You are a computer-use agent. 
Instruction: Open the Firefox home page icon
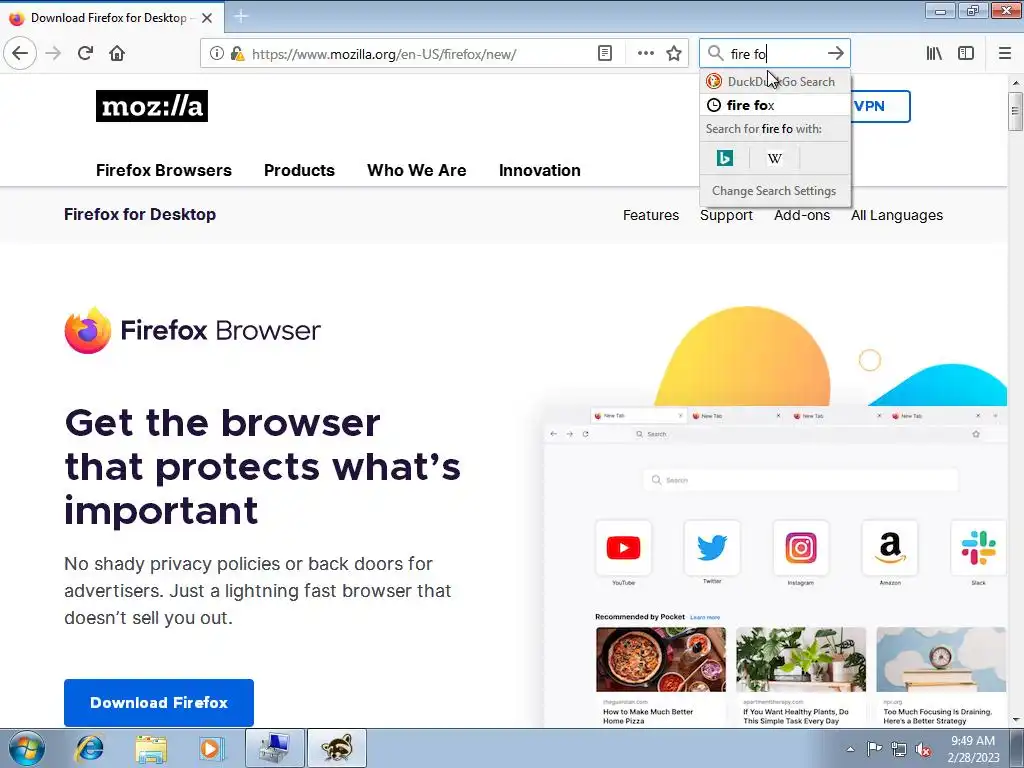[117, 54]
